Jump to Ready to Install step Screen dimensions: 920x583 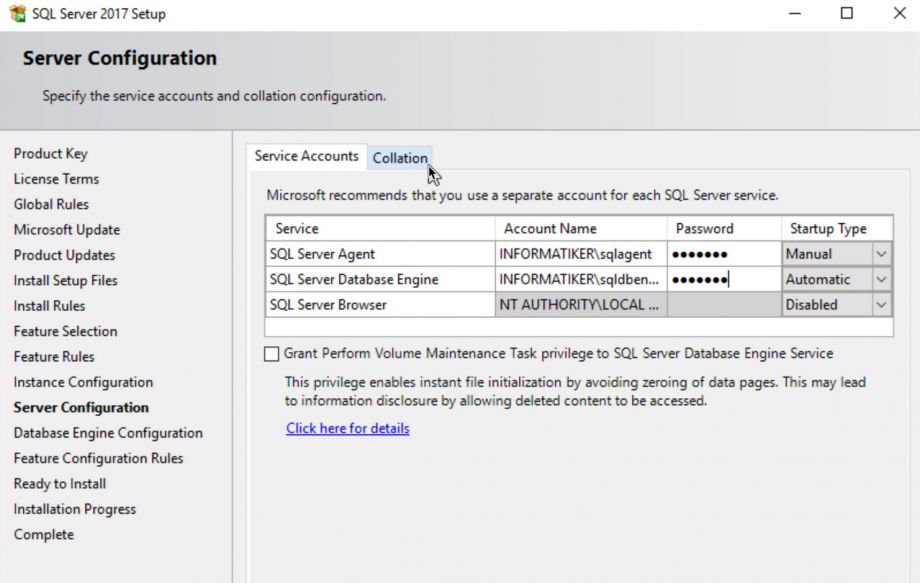click(x=59, y=483)
